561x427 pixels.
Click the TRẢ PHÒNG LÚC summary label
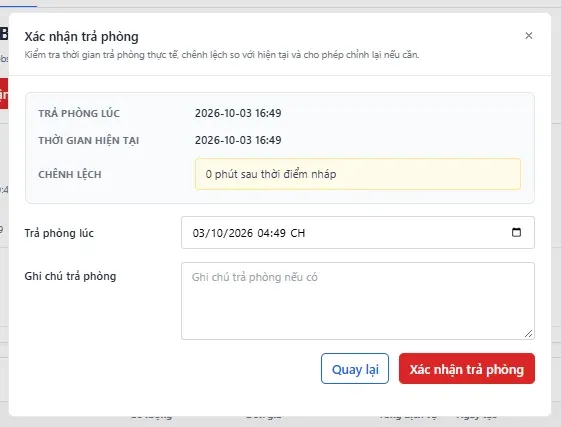(79, 113)
